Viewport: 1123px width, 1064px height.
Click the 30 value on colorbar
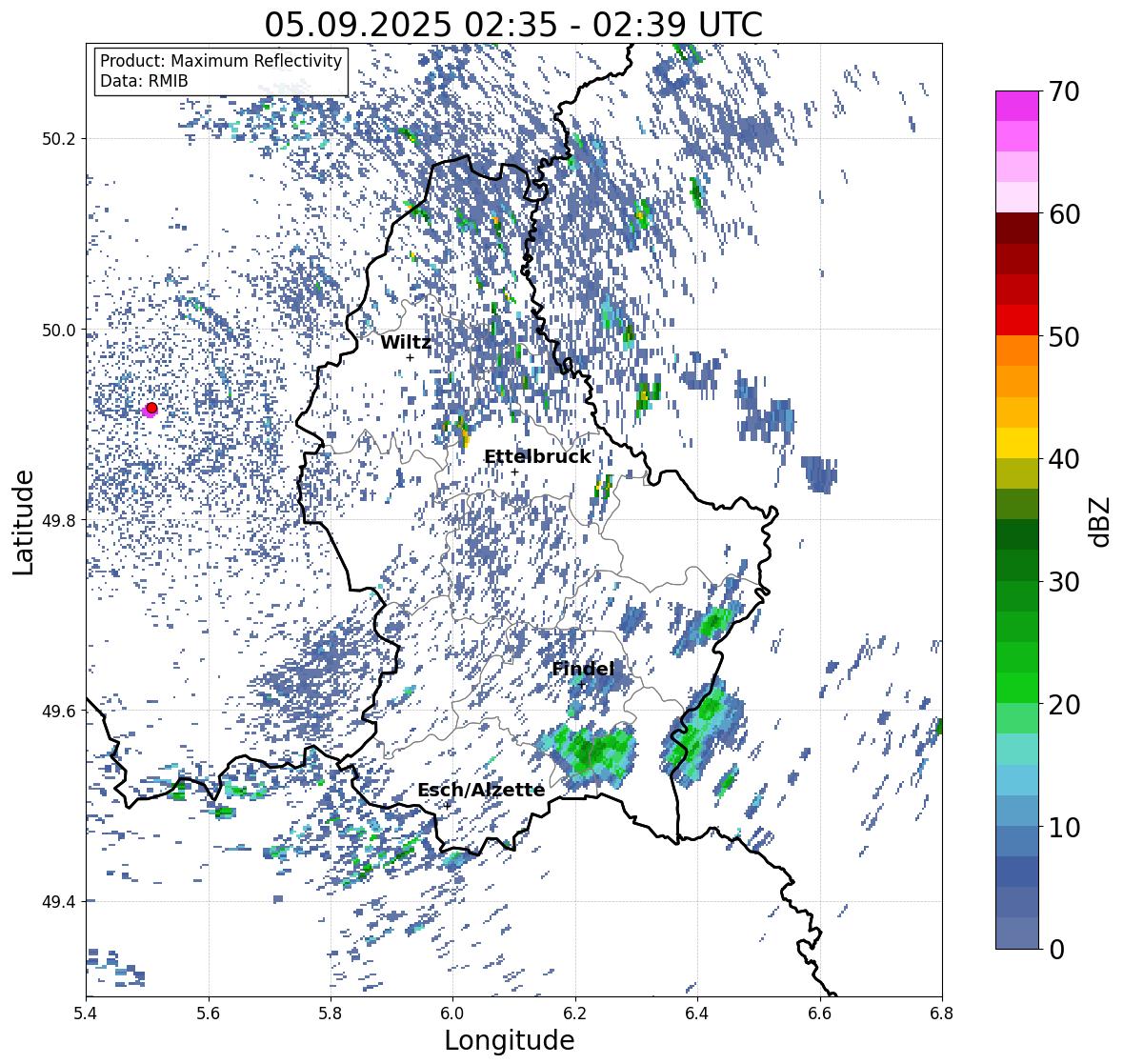pos(1063,582)
